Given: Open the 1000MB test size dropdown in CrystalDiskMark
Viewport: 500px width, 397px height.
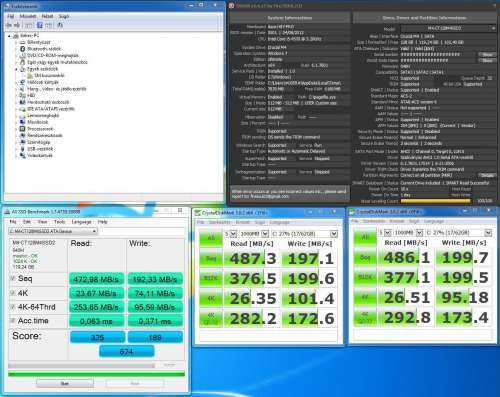Looking at the screenshot, I should (254, 234).
